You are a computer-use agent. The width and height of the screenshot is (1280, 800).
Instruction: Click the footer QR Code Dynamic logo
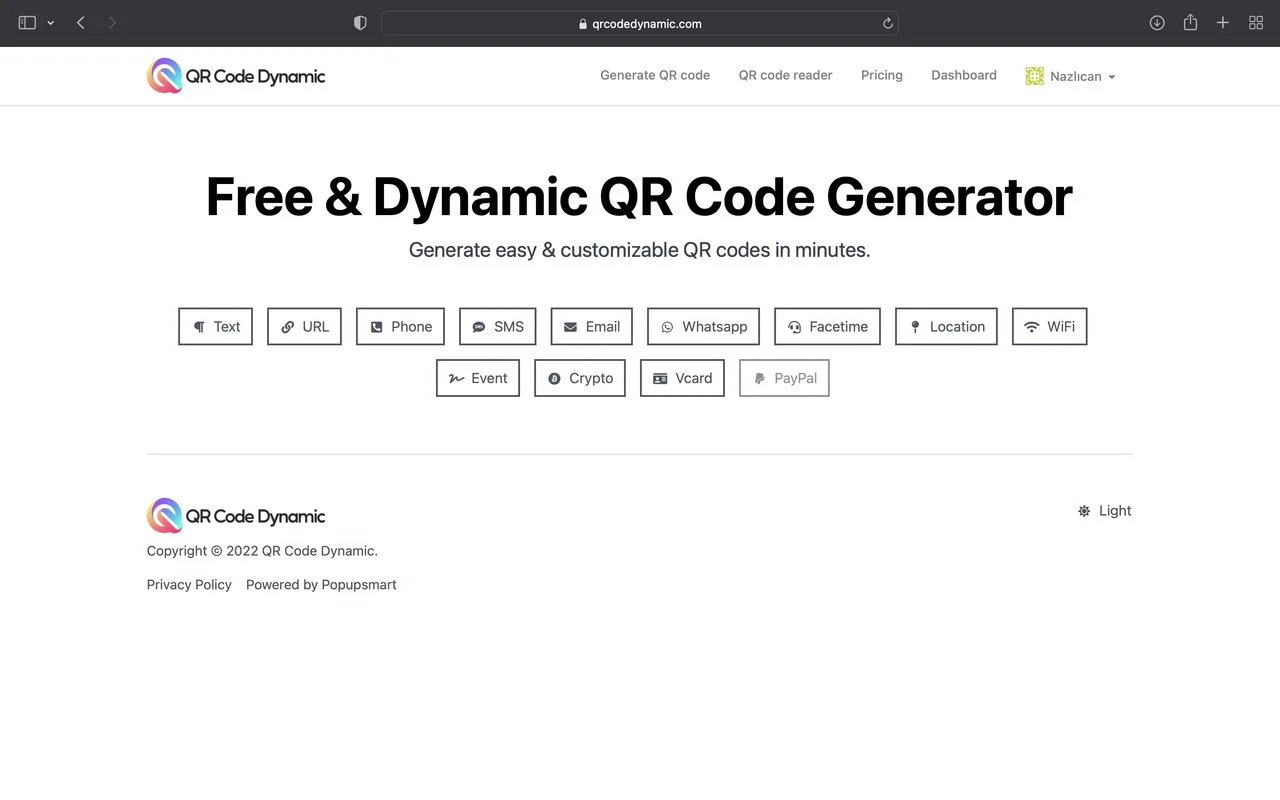click(236, 516)
